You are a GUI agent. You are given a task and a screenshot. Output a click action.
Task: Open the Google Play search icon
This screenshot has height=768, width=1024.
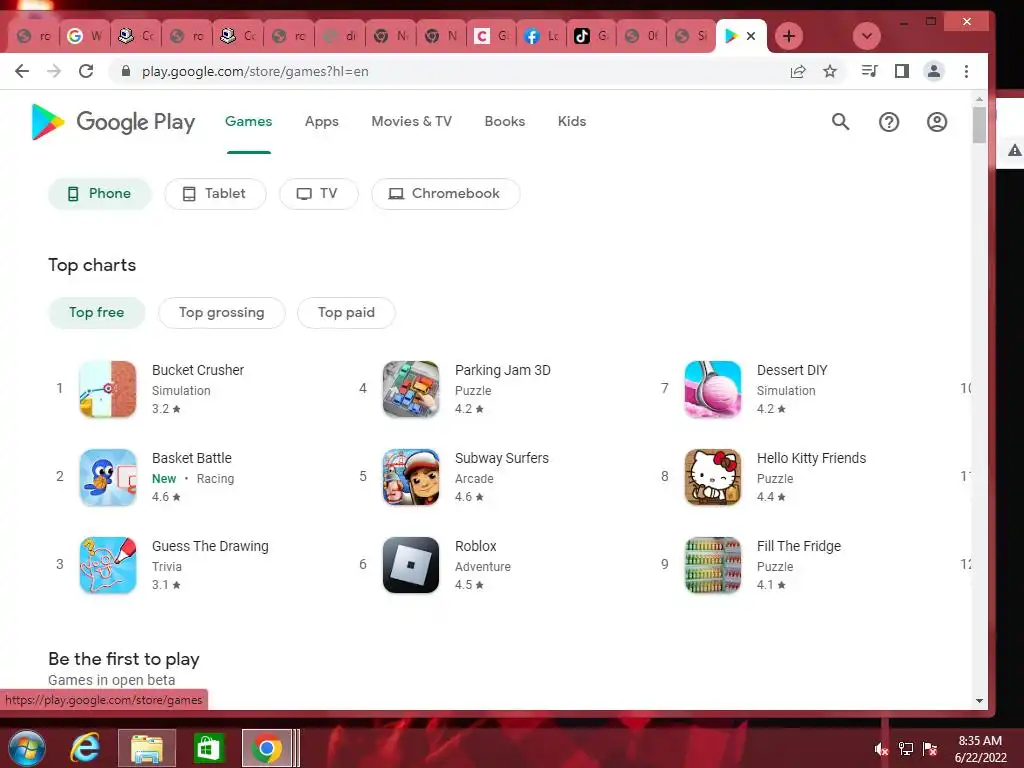click(x=840, y=121)
